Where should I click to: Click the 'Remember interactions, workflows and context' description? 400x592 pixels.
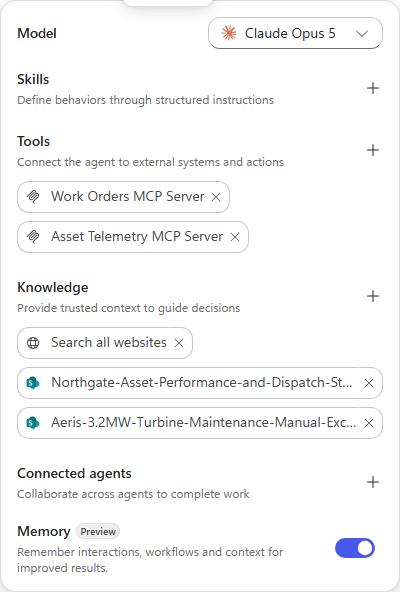click(150, 560)
